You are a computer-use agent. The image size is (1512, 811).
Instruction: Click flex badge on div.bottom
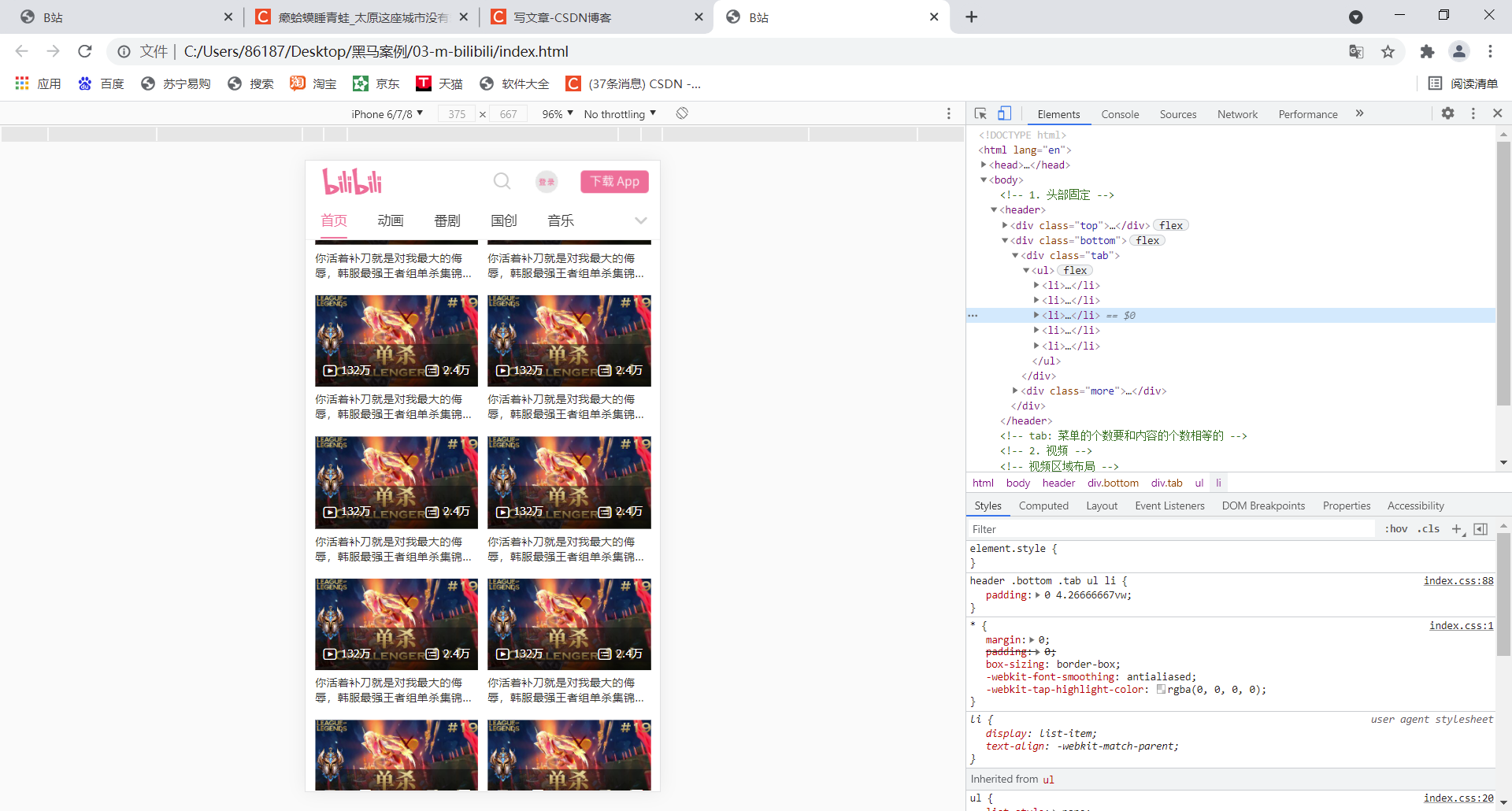pos(1147,240)
